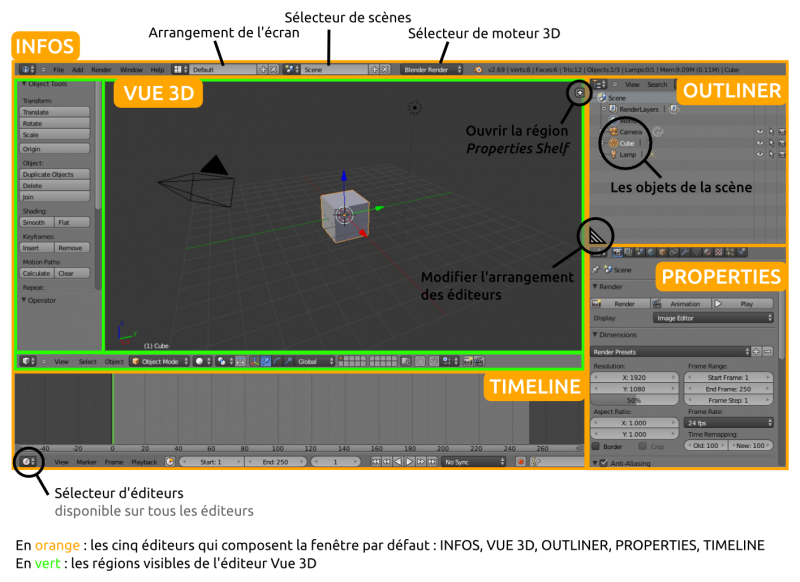Click the Info editor type icon
Image resolution: width=800 pixels, height=582 pixels.
tap(27, 69)
